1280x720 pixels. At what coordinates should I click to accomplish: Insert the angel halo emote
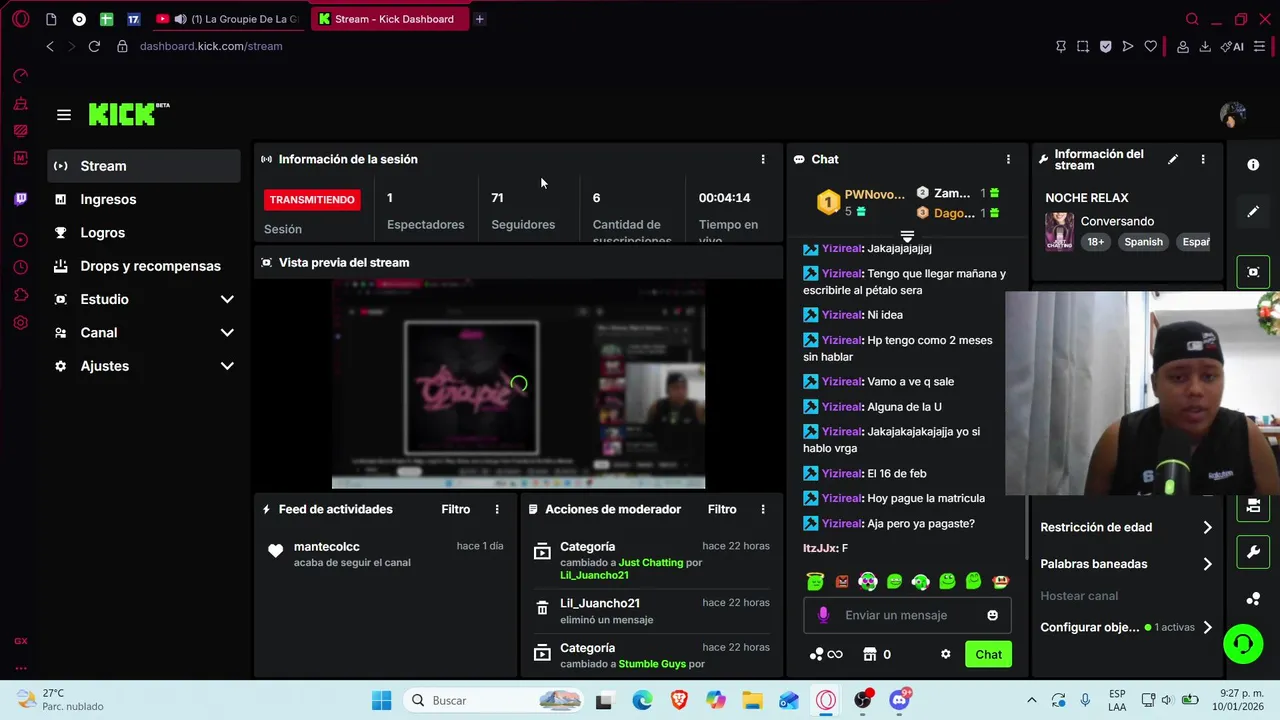[x=815, y=581]
